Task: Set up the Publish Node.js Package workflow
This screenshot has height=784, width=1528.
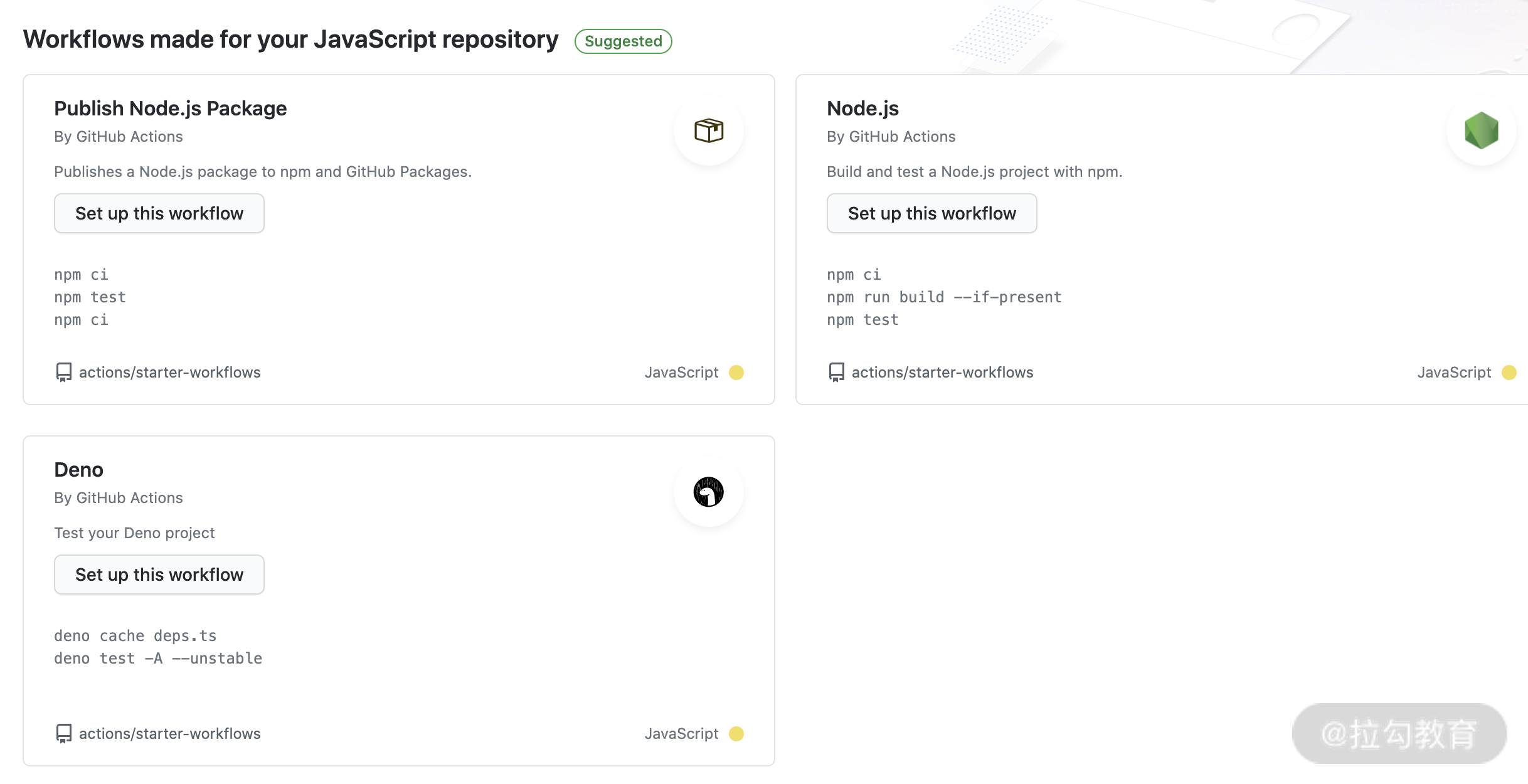Action: [x=159, y=213]
